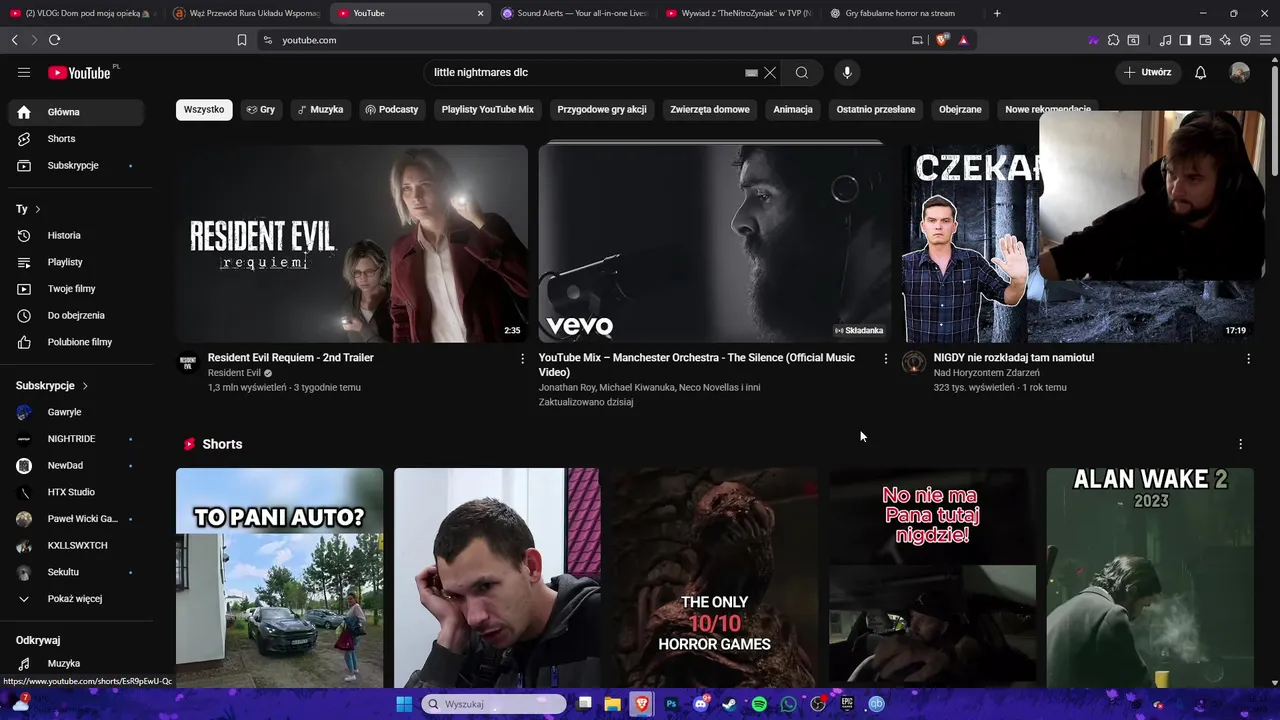Screen dimensions: 1280x720
Task: Open the on-screen keyboard icon in search box
Action: (751, 72)
